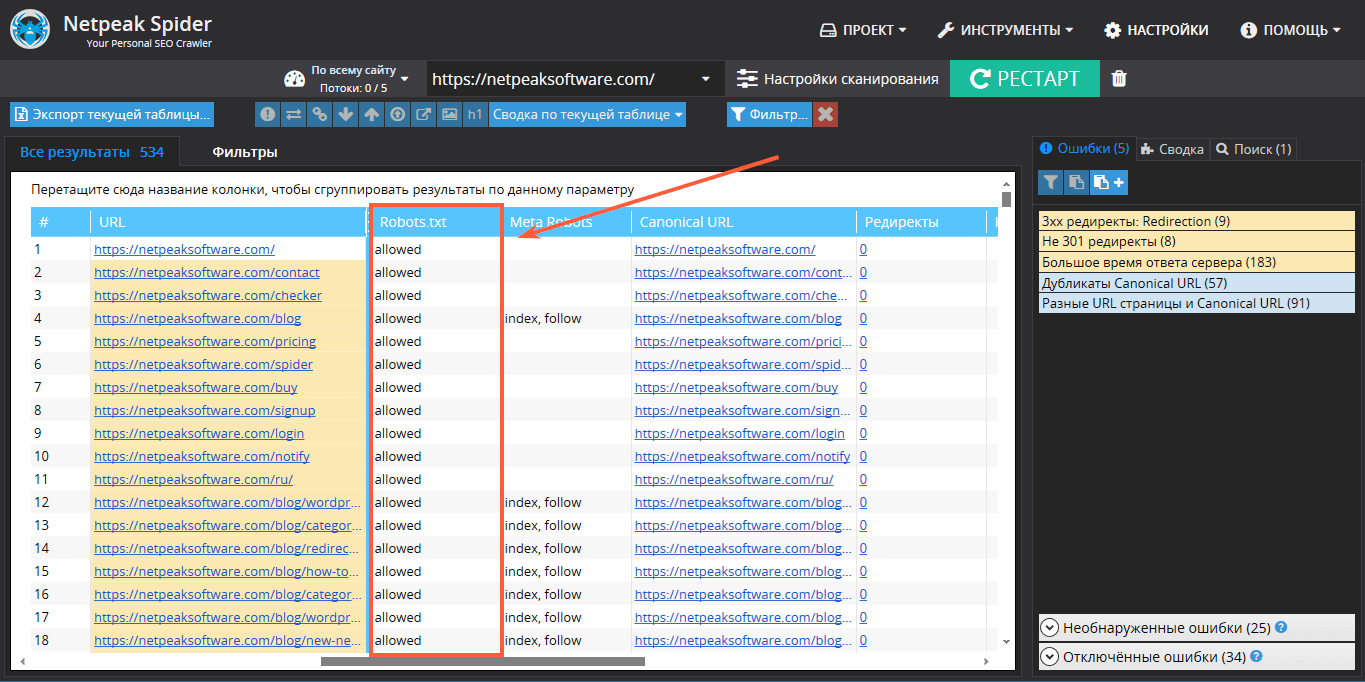Open the ПРОЕКТ menu
Screen dimensions: 1365x682
click(x=863, y=30)
